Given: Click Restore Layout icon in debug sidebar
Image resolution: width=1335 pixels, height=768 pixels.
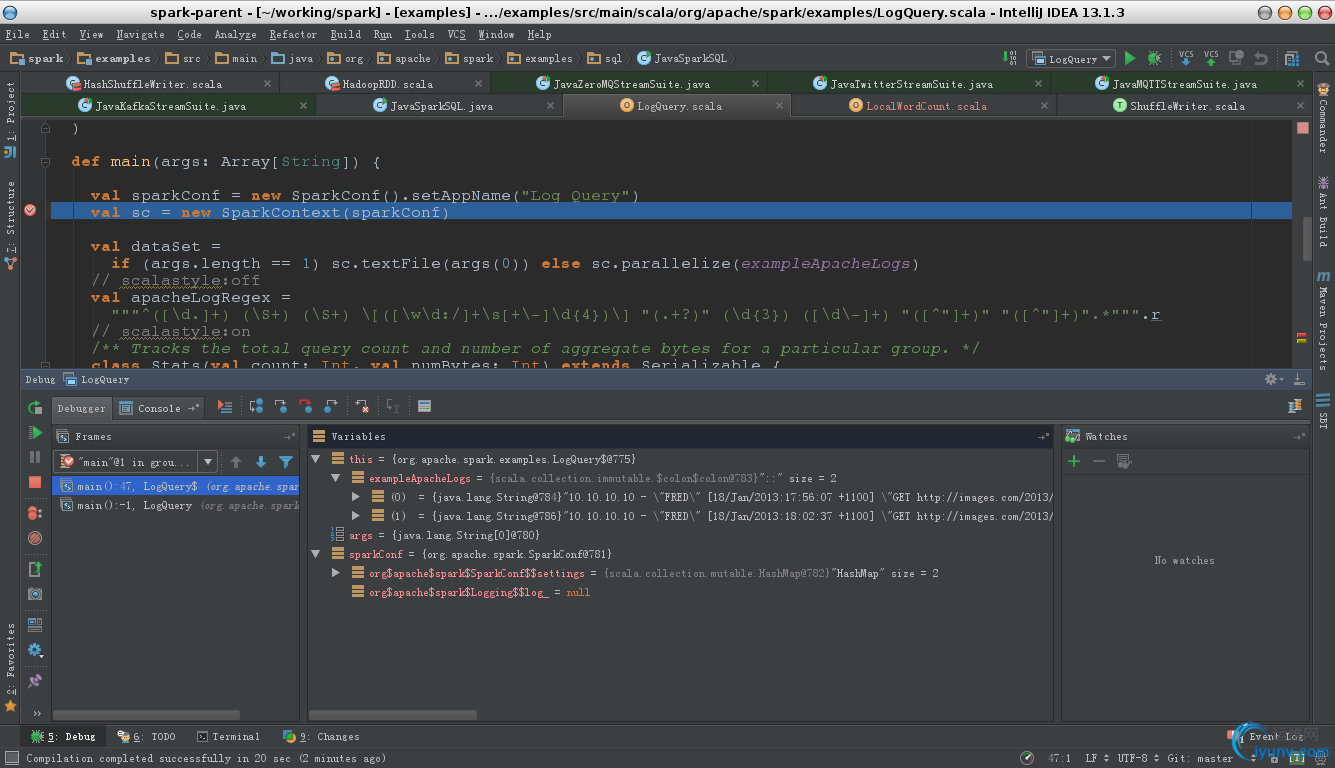Looking at the screenshot, I should click(x=35, y=625).
